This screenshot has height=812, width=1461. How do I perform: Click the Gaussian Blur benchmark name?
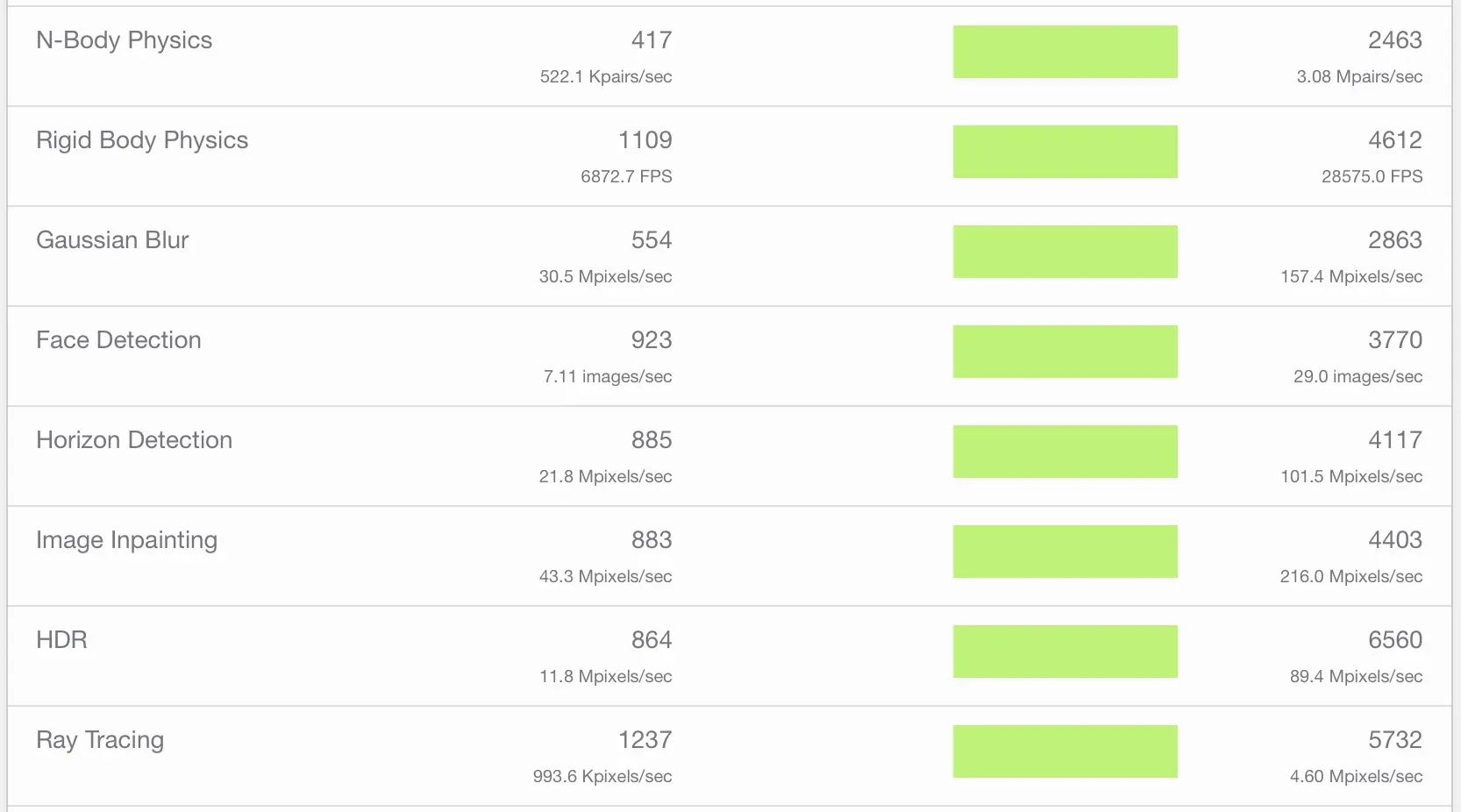pos(112,240)
